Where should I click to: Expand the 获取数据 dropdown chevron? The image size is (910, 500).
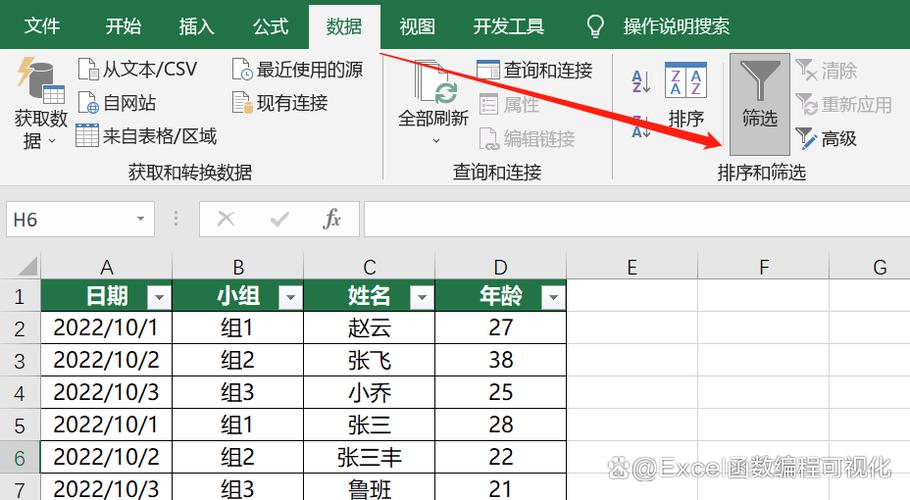click(x=52, y=141)
